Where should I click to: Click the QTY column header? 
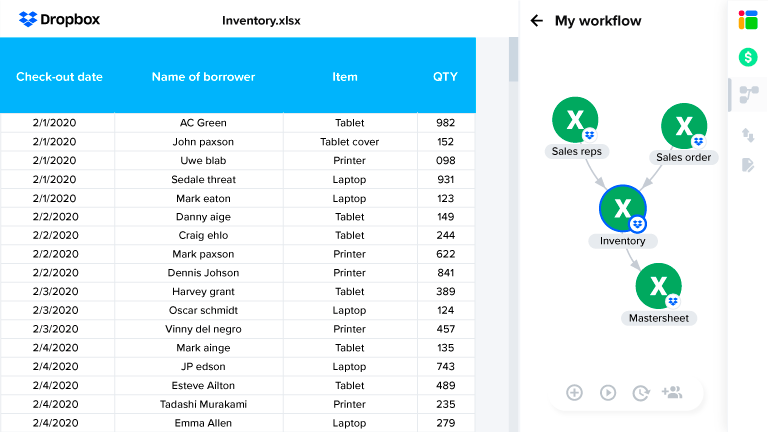pos(445,77)
